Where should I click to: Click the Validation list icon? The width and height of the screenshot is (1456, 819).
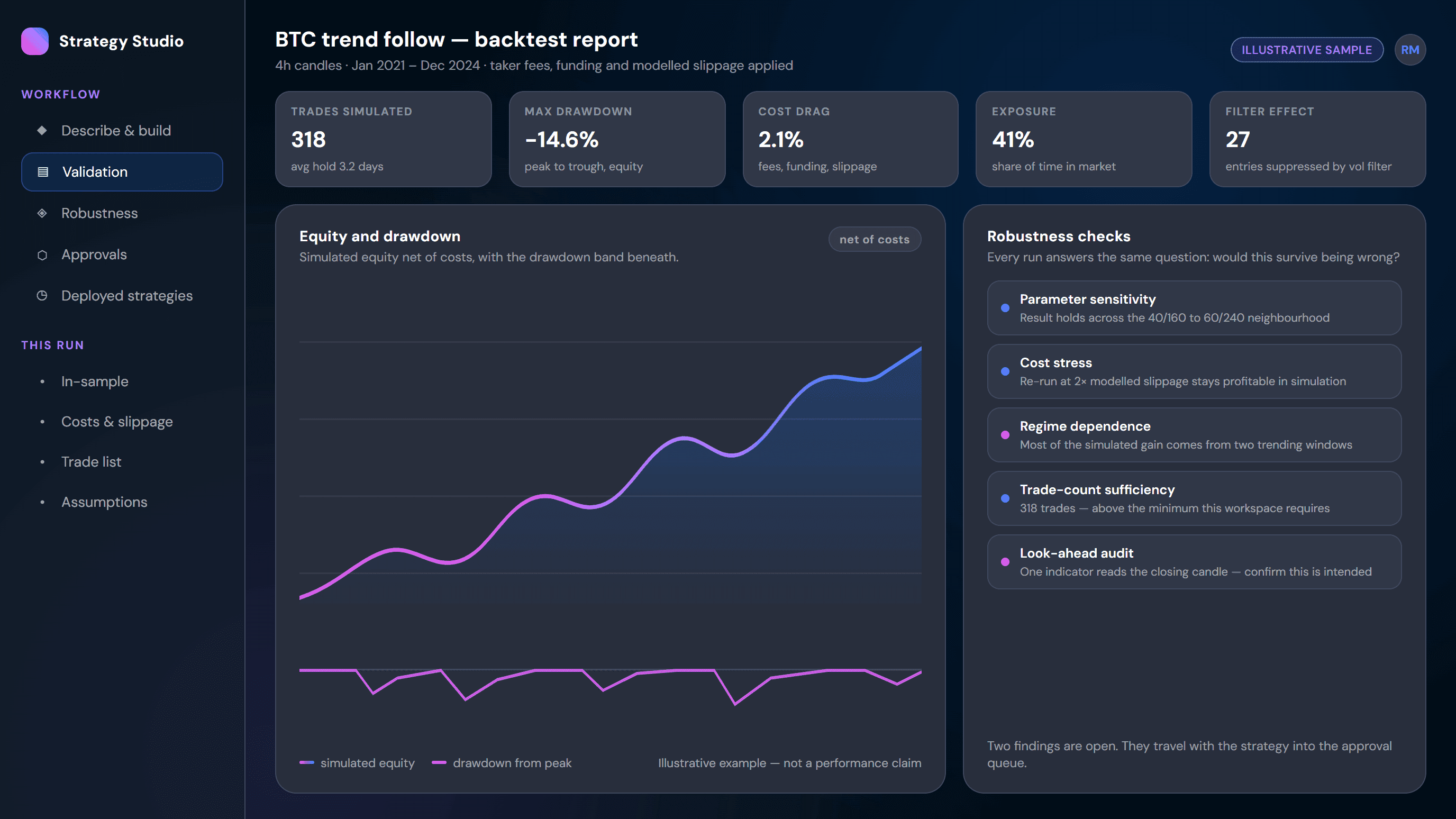43,172
